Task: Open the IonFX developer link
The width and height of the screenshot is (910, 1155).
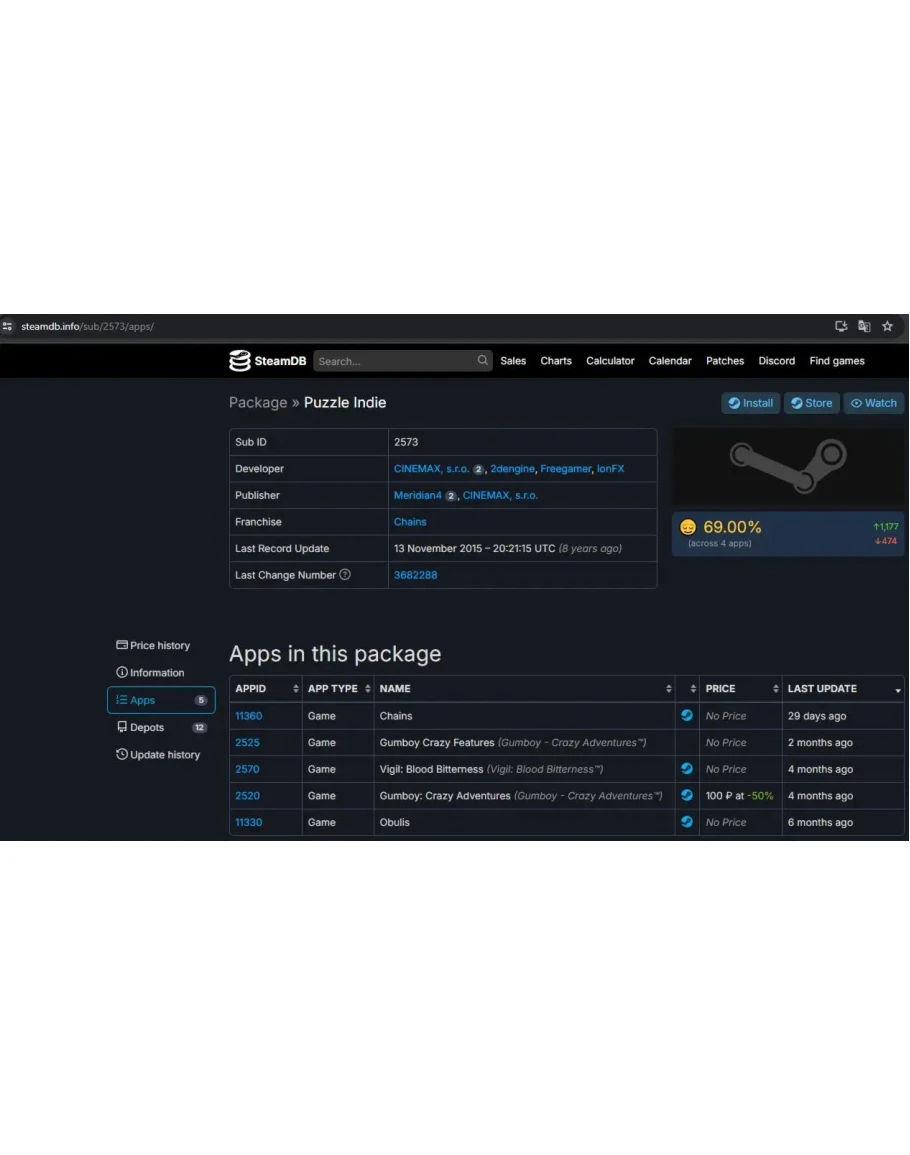Action: [610, 468]
